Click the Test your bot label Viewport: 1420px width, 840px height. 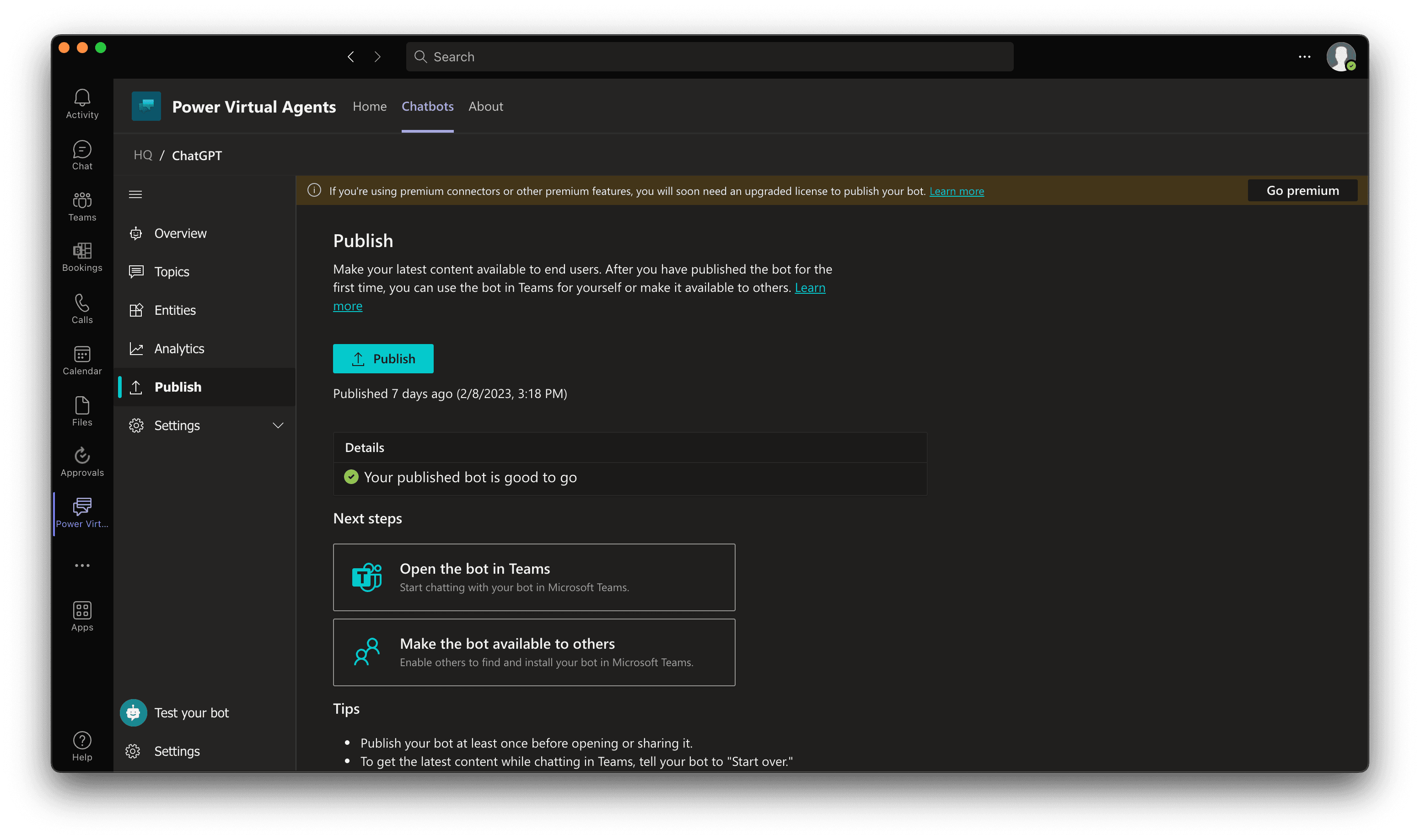click(x=191, y=713)
